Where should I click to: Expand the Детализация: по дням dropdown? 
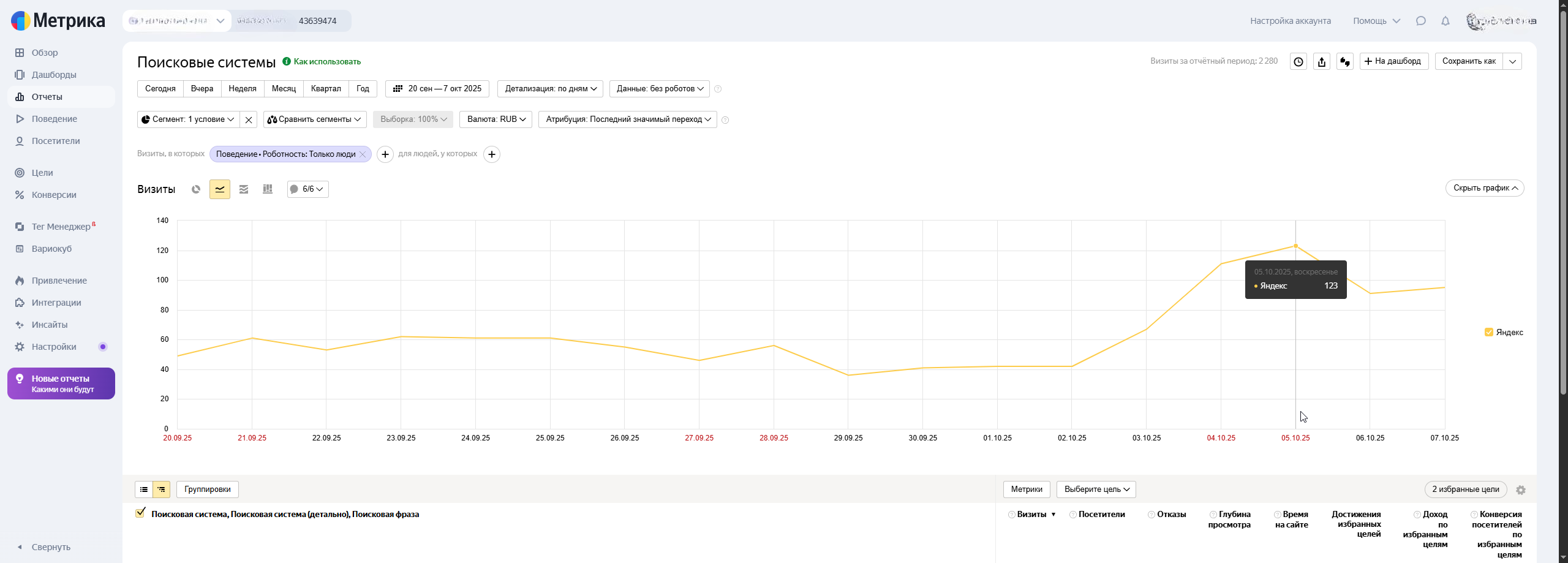click(x=550, y=89)
